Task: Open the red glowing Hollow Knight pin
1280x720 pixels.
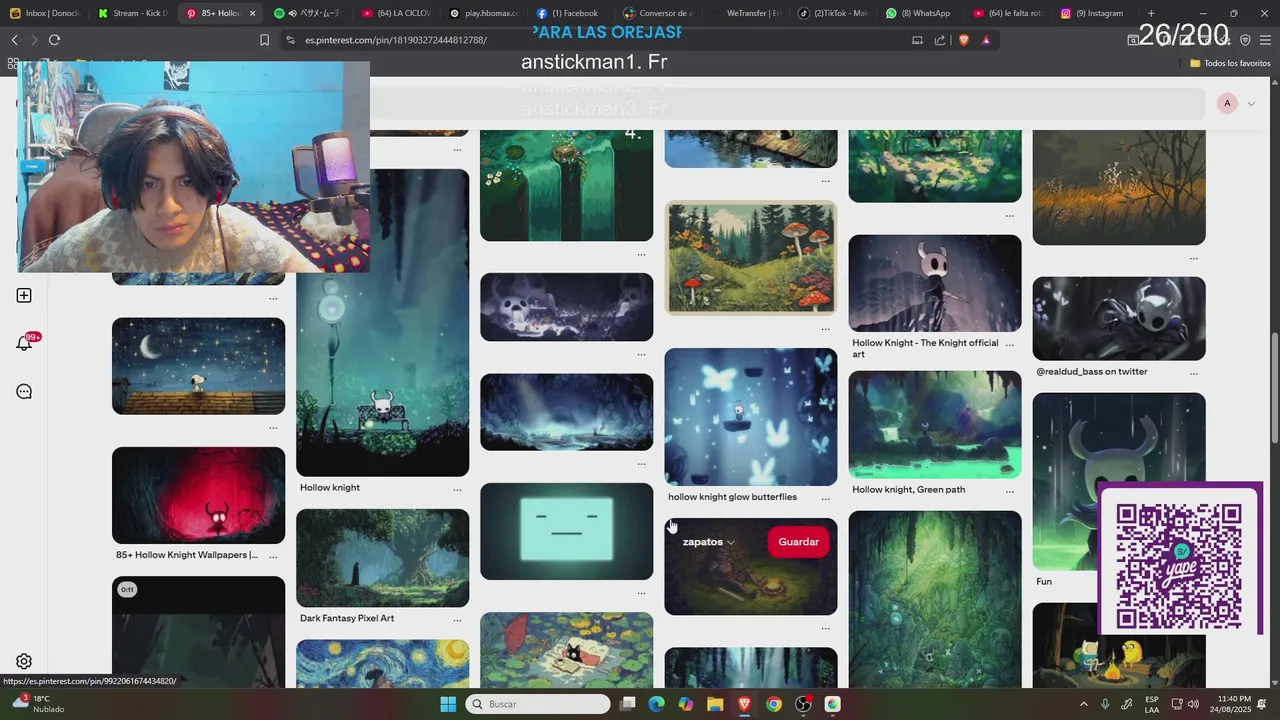Action: 198,495
